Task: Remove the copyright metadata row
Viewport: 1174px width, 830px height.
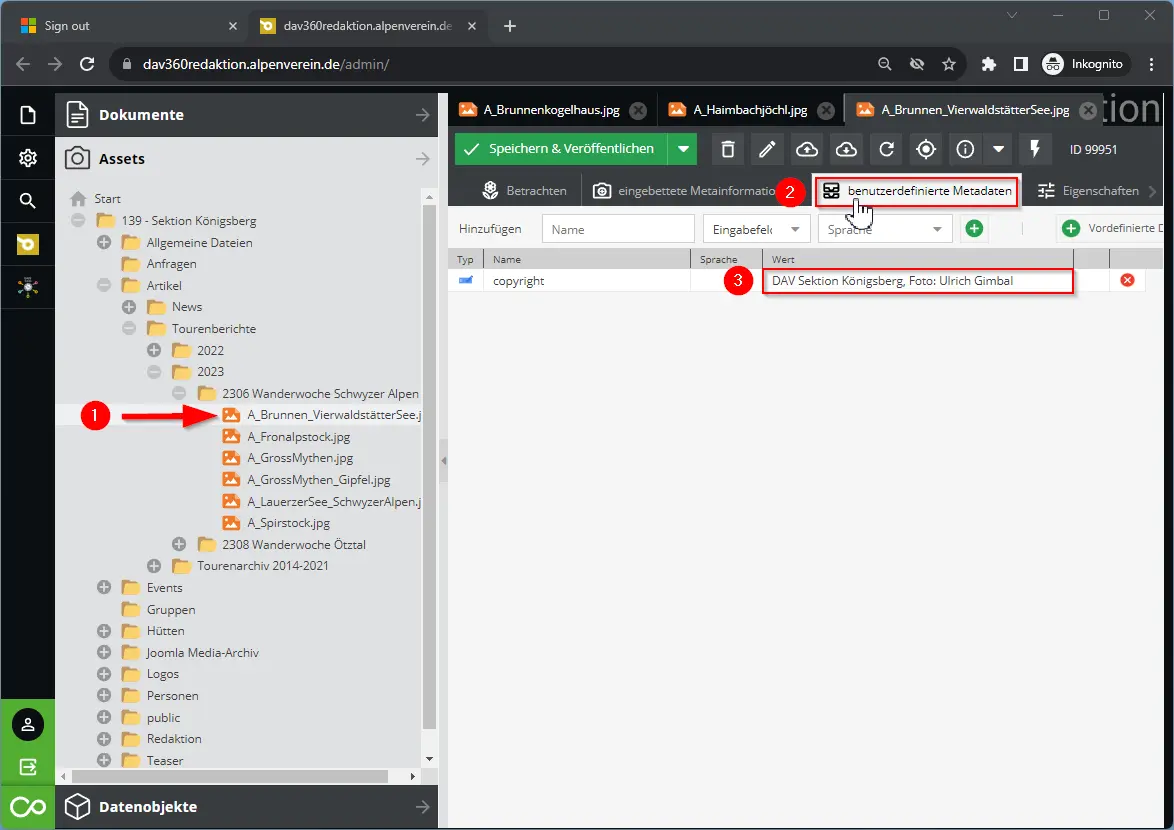Action: [1127, 281]
